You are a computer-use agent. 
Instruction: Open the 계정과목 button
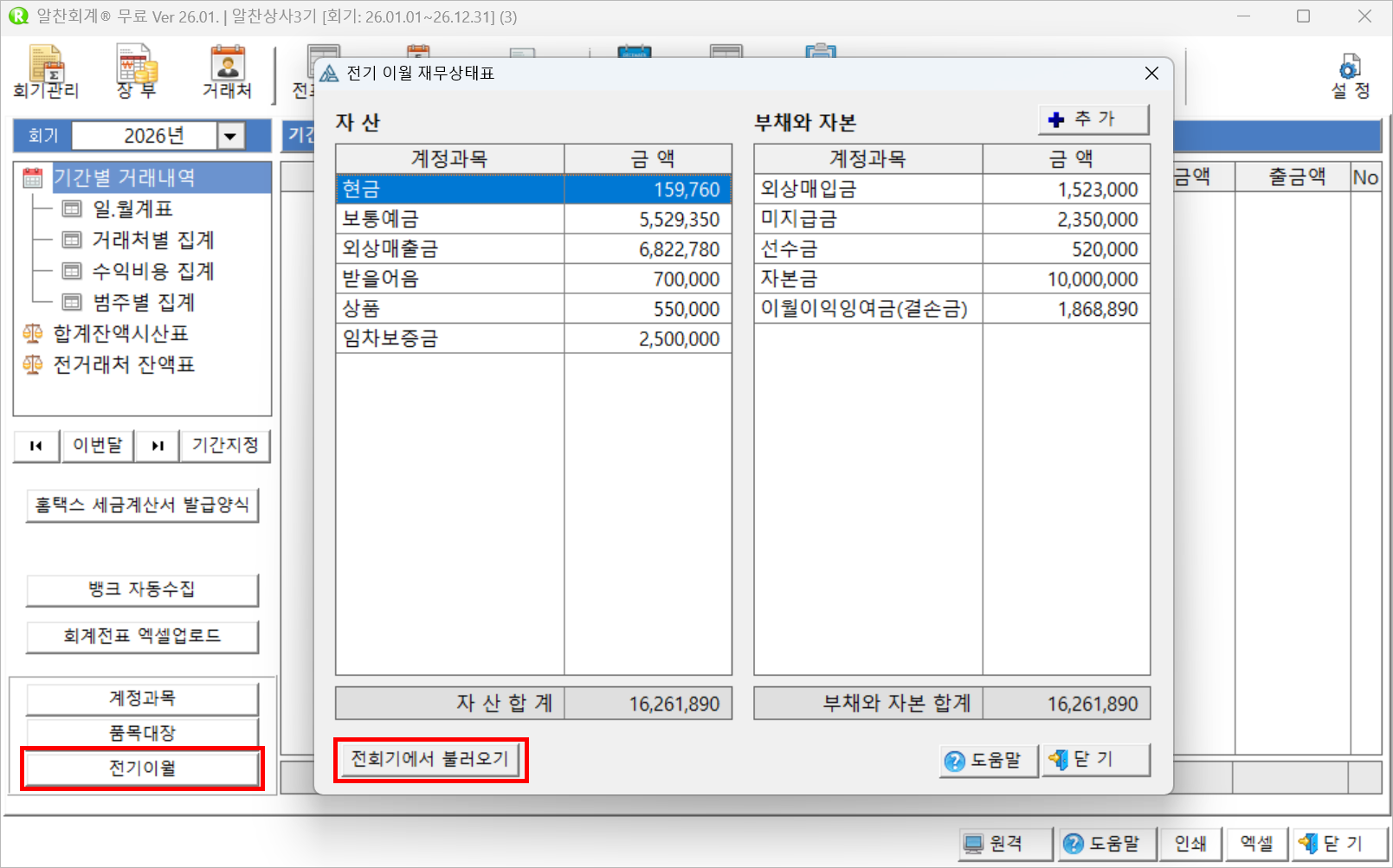click(x=142, y=698)
